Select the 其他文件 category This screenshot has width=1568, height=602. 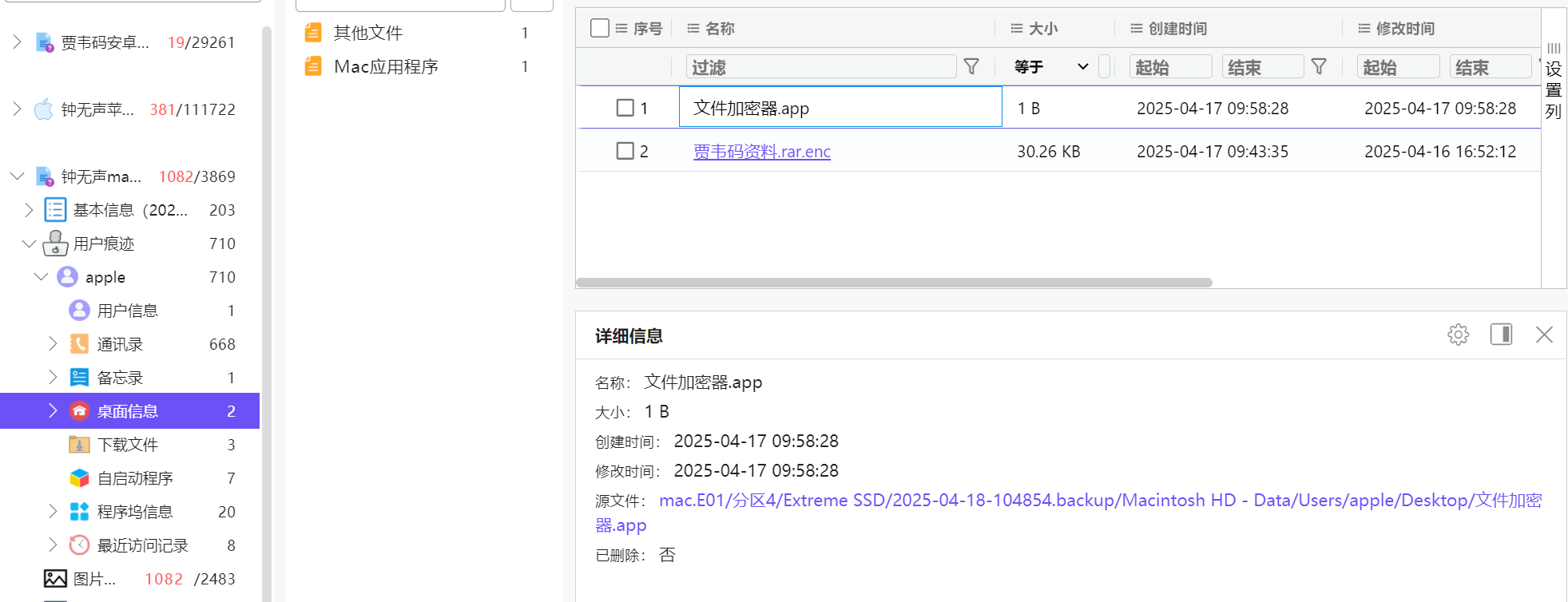(367, 33)
